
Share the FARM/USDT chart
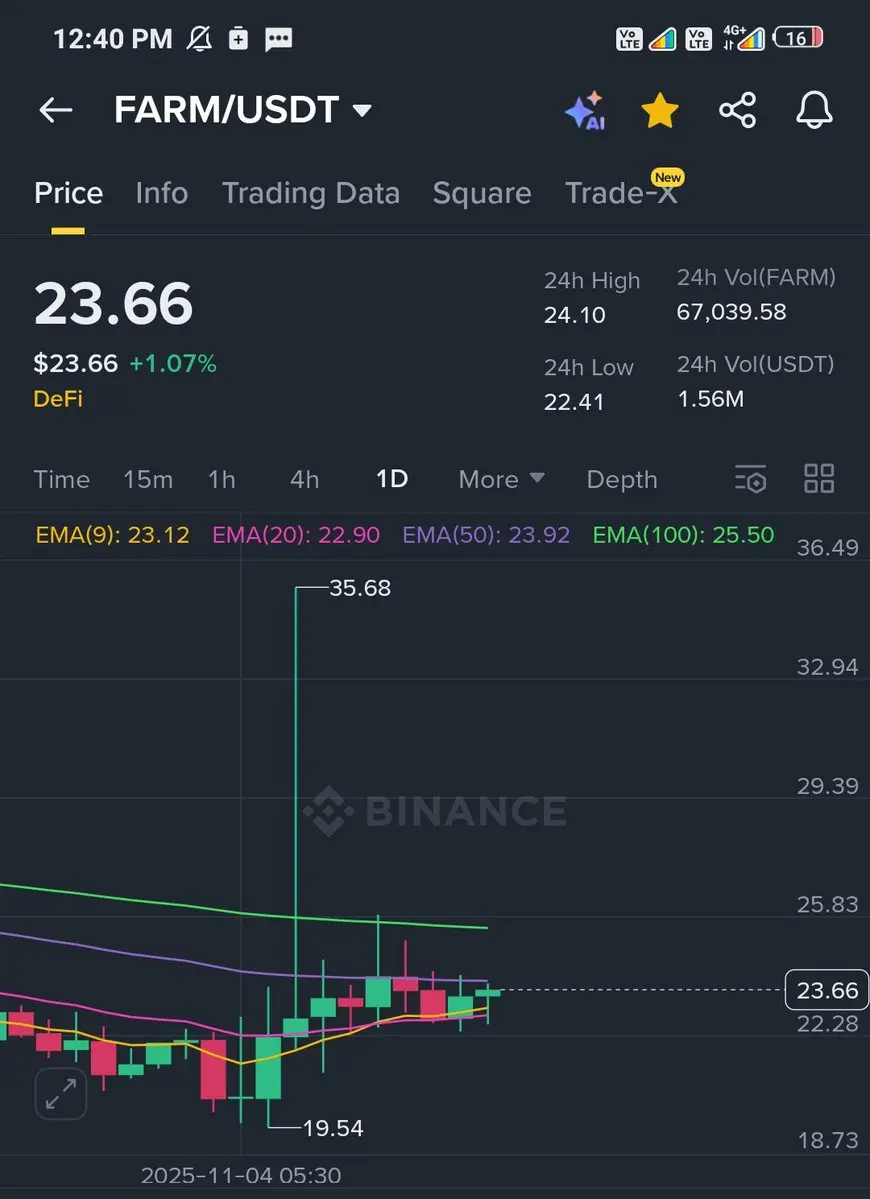(x=738, y=110)
